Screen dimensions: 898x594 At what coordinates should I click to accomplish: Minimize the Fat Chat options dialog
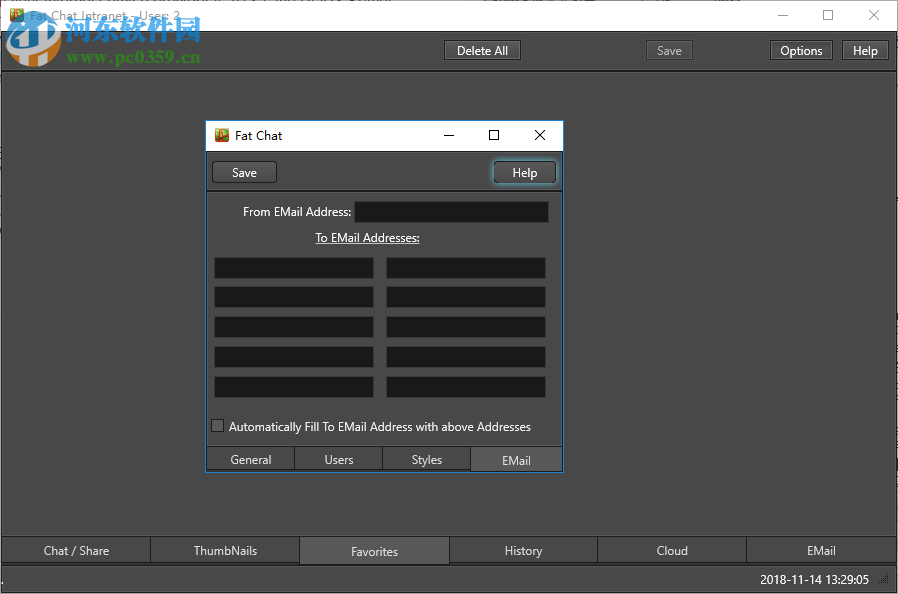(449, 136)
